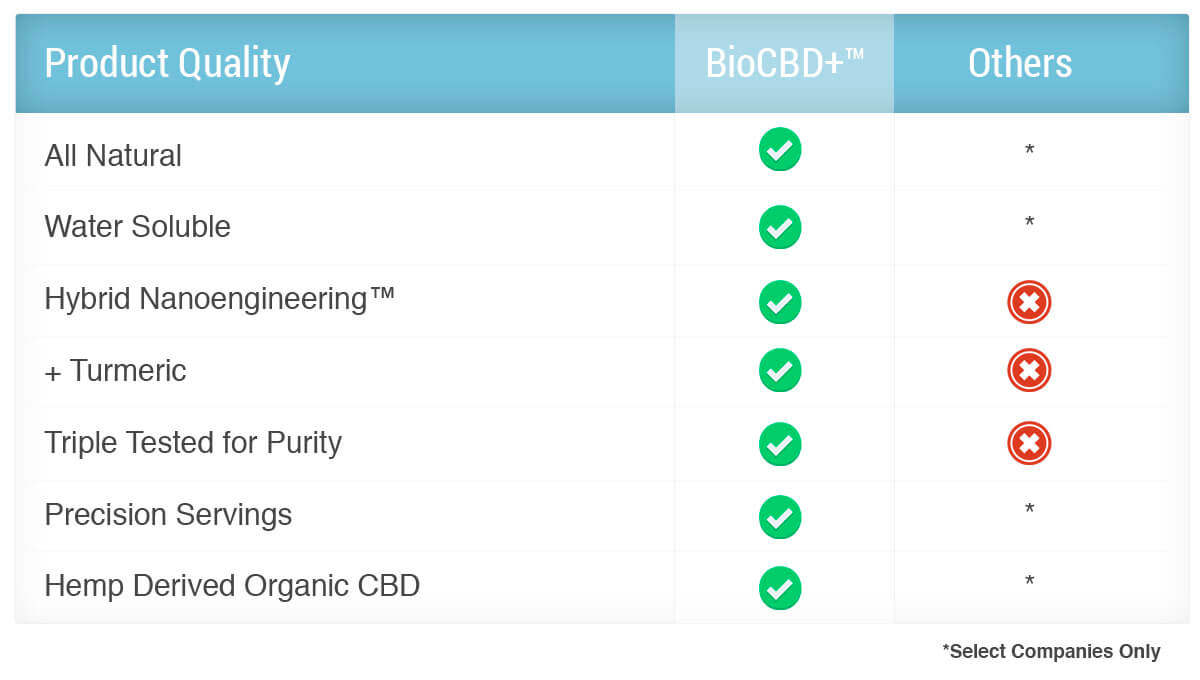The height and width of the screenshot is (680, 1200).
Task: Click the Water Soluble row label
Action: coord(137,227)
